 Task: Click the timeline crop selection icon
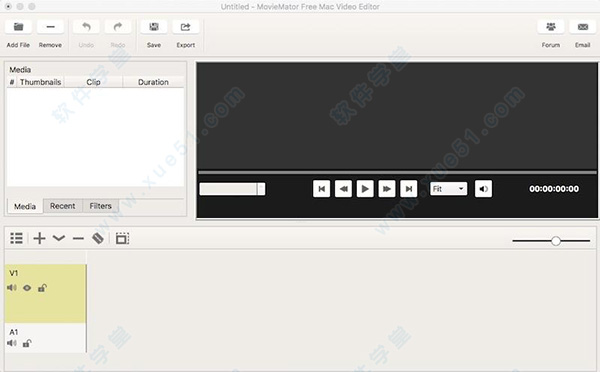pos(122,238)
